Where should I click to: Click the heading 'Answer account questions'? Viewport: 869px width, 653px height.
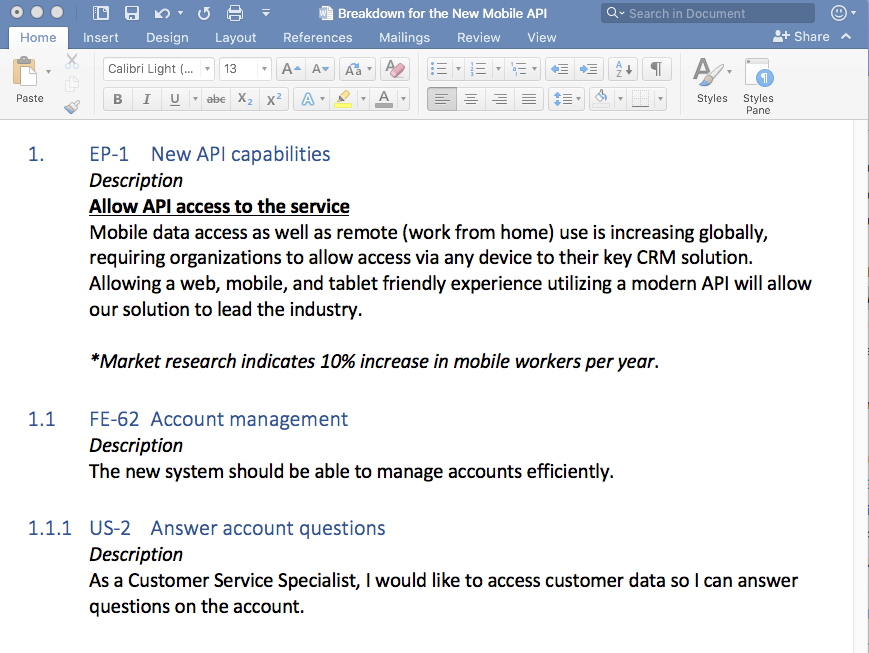(x=268, y=528)
